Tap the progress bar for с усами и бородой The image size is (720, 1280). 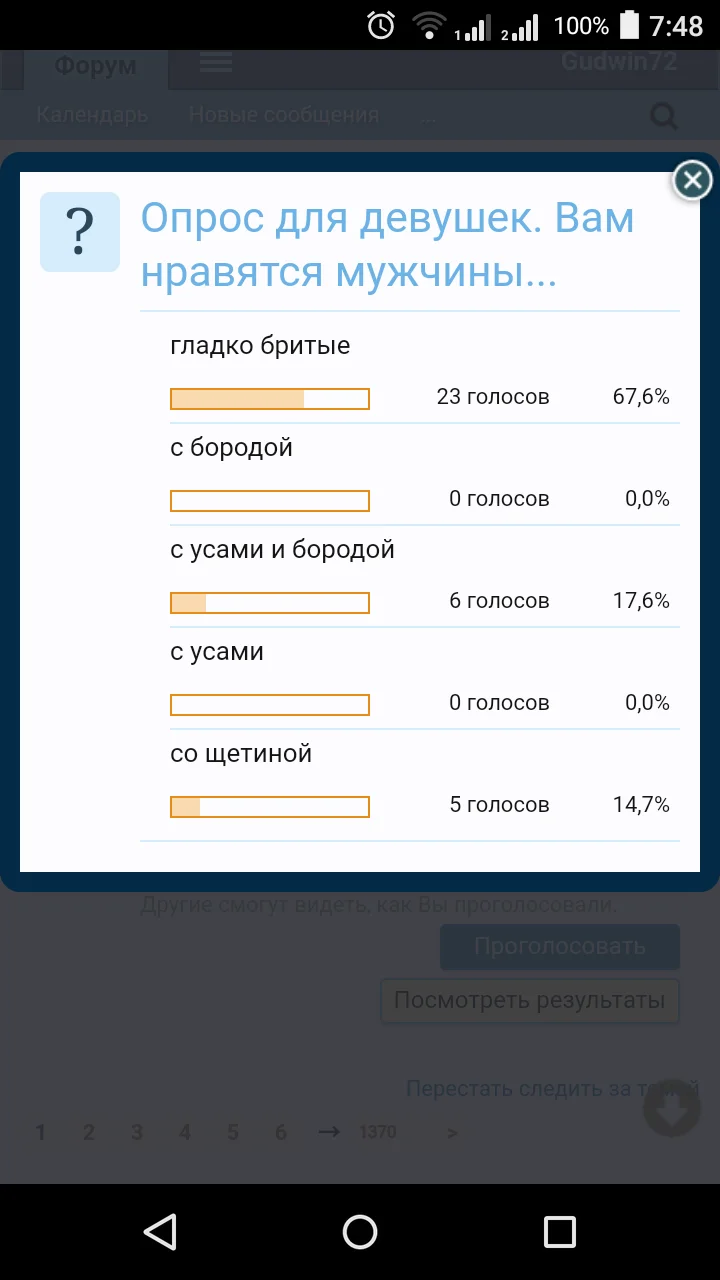click(270, 602)
